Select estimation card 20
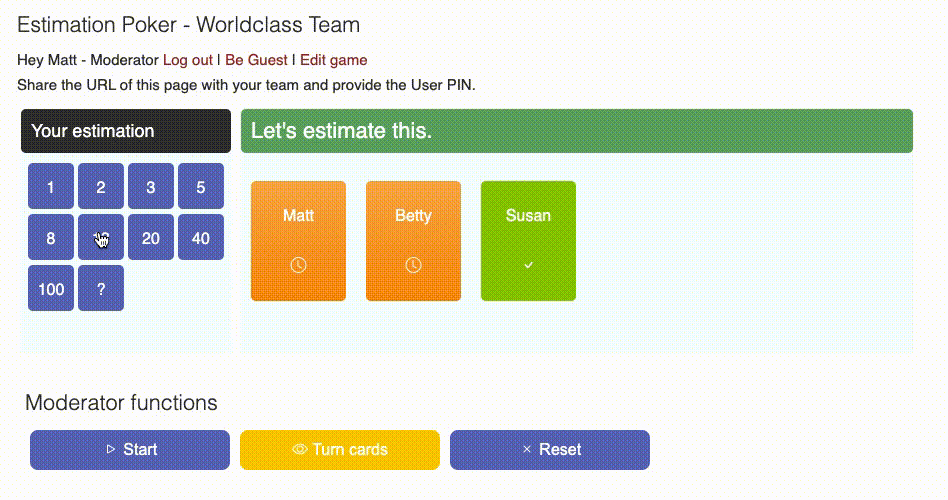 [151, 238]
